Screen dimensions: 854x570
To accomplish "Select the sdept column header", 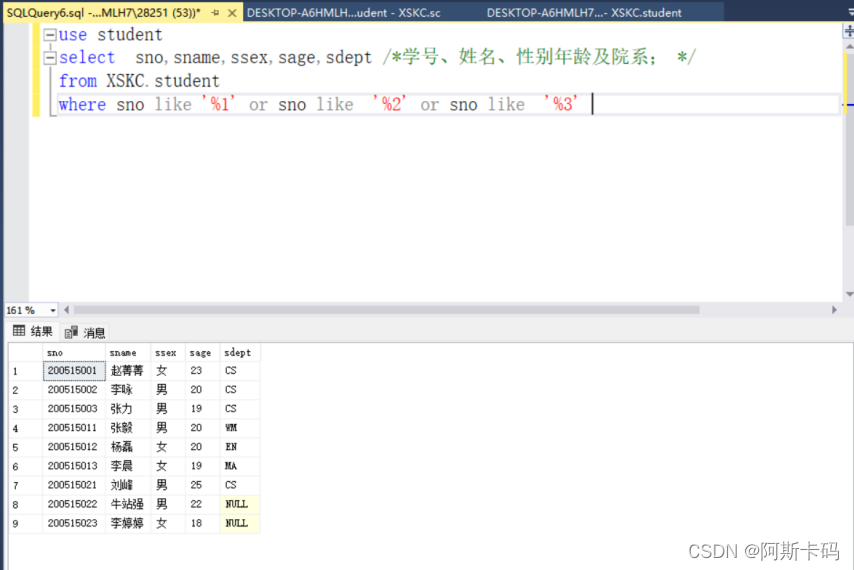I will [240, 352].
